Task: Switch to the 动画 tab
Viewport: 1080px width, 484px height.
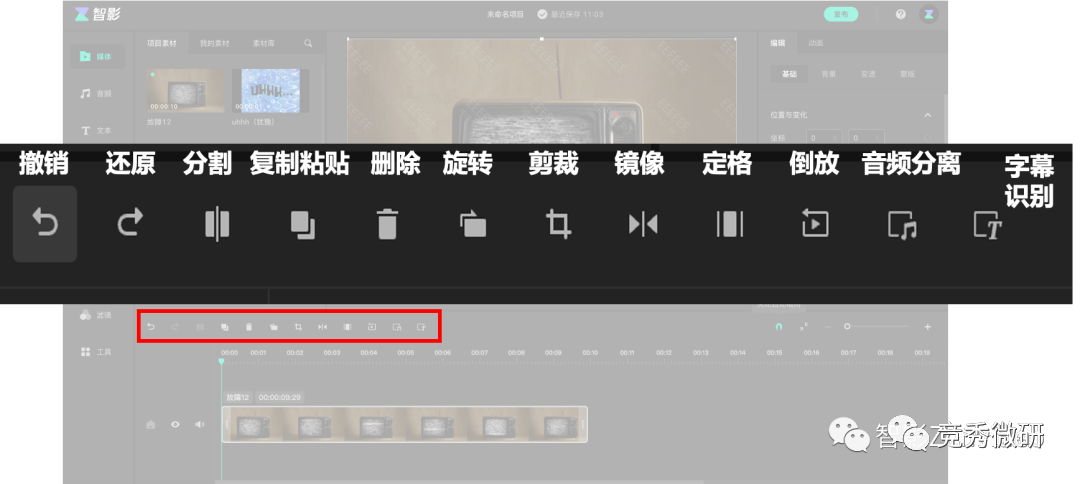Action: (816, 44)
